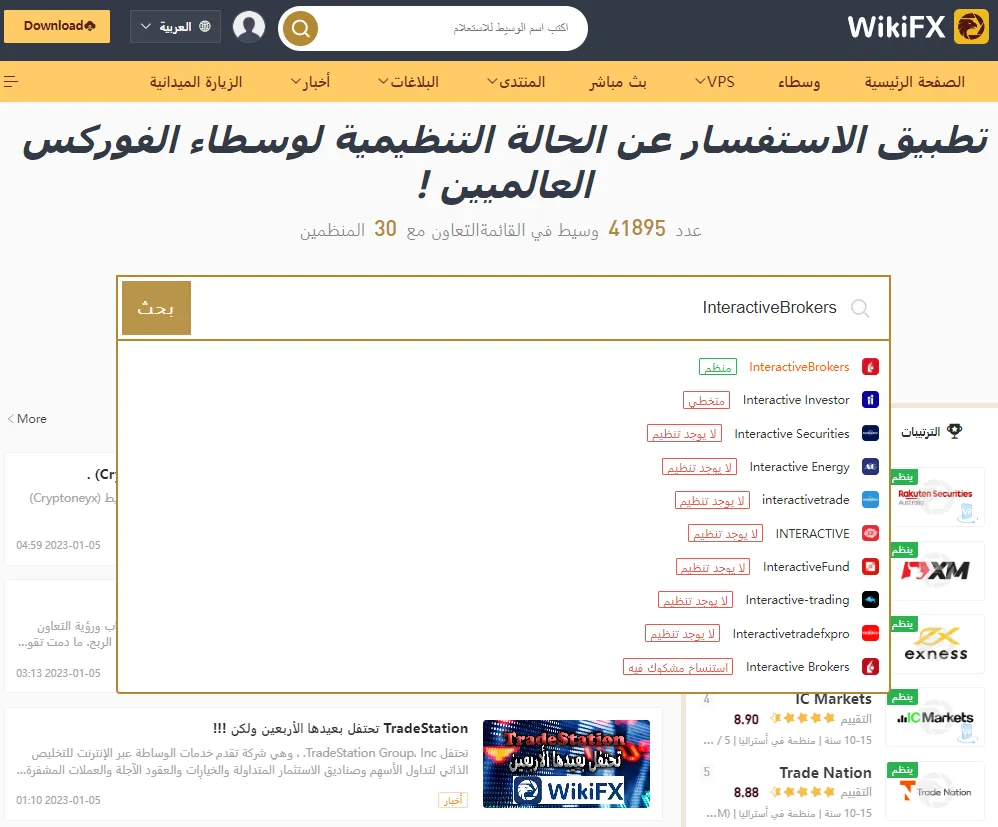Click the INTERACTIVE broker logo icon
The height and width of the screenshot is (827, 998).
(x=870, y=533)
